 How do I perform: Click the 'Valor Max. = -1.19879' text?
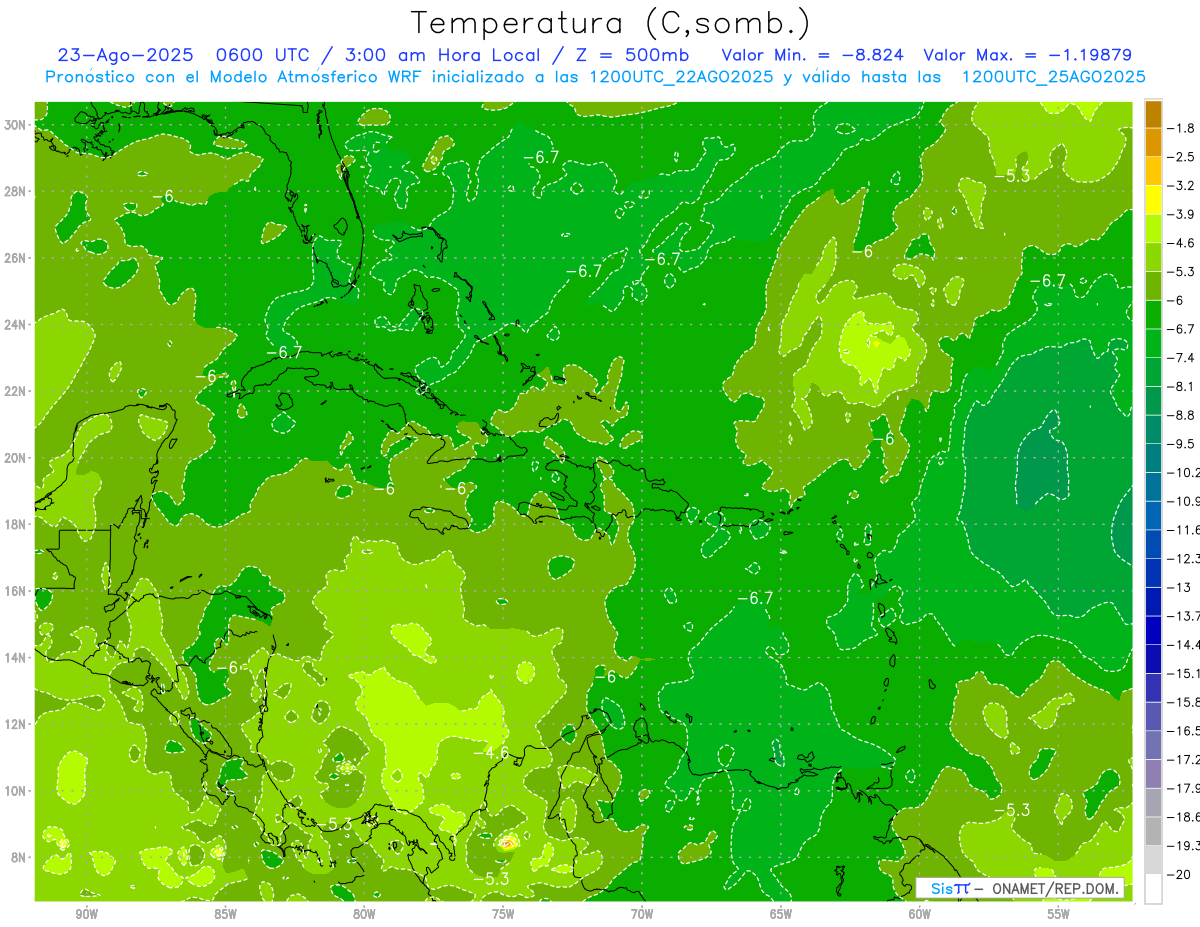point(1028,55)
